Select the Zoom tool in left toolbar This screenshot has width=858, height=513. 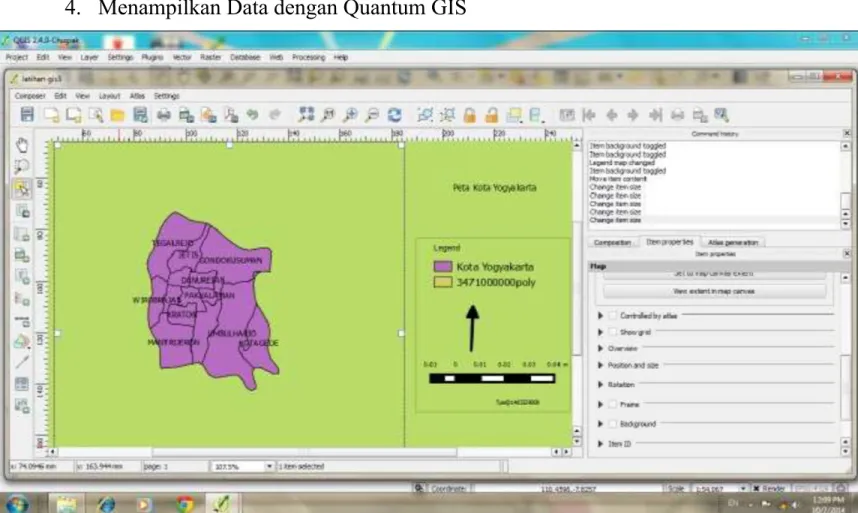22,166
